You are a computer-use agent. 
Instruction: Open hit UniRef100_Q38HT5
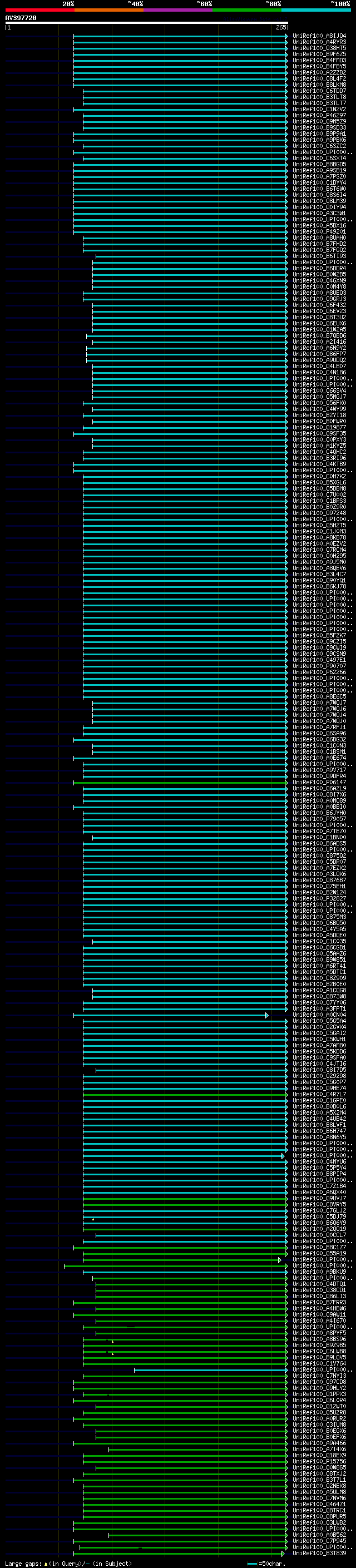(x=319, y=48)
